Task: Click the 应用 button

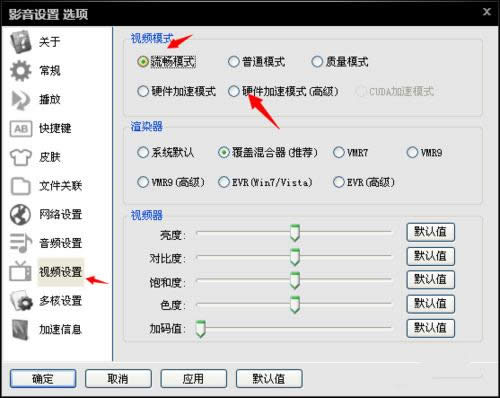Action: [193, 379]
